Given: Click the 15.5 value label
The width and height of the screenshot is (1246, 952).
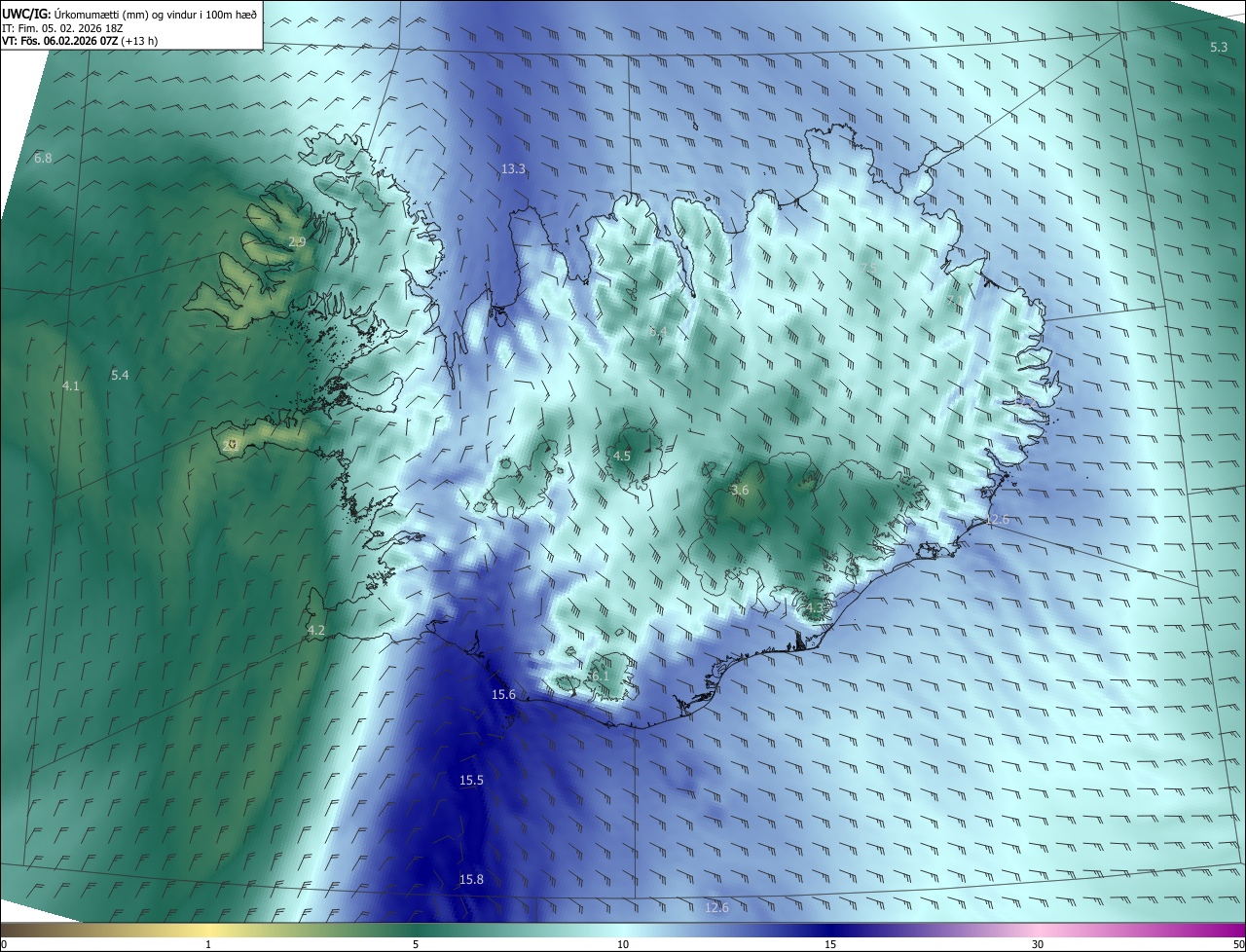Looking at the screenshot, I should point(471,781).
